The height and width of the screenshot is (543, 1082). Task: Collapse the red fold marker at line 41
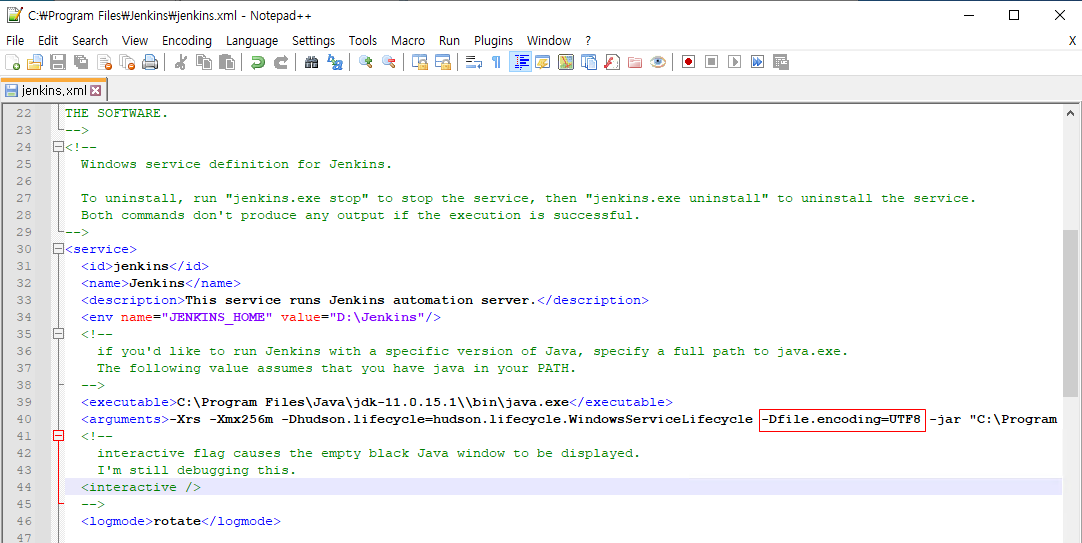pyautogui.click(x=59, y=436)
